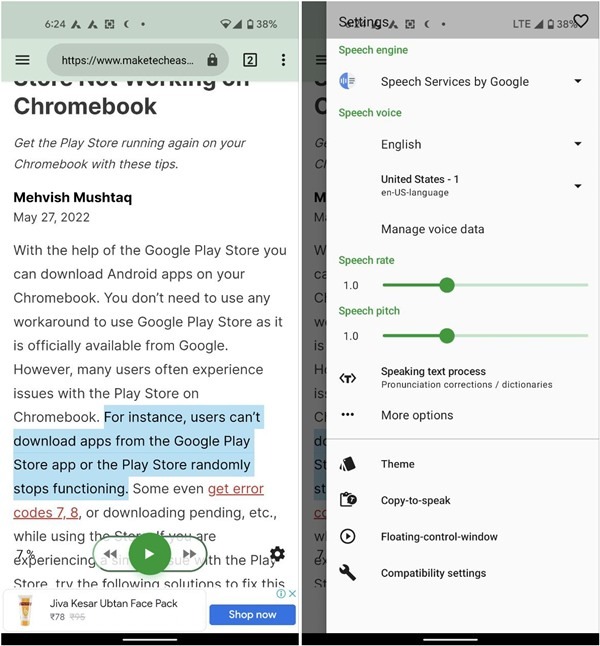This screenshot has width=600, height=646.
Task: Tap the 'Speech engine' section heading
Action: (373, 50)
